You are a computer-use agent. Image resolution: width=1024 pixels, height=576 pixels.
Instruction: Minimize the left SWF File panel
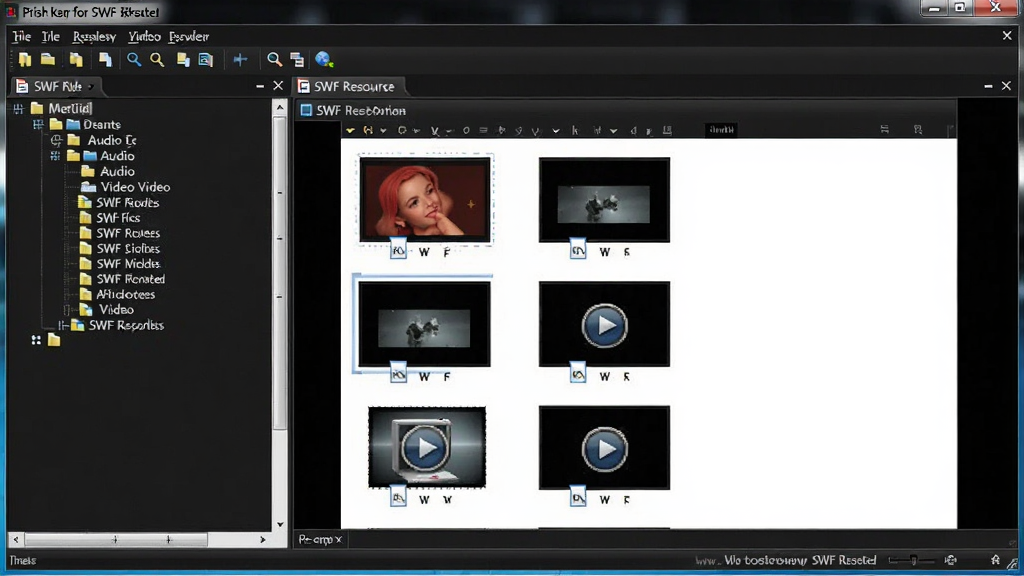[260, 86]
